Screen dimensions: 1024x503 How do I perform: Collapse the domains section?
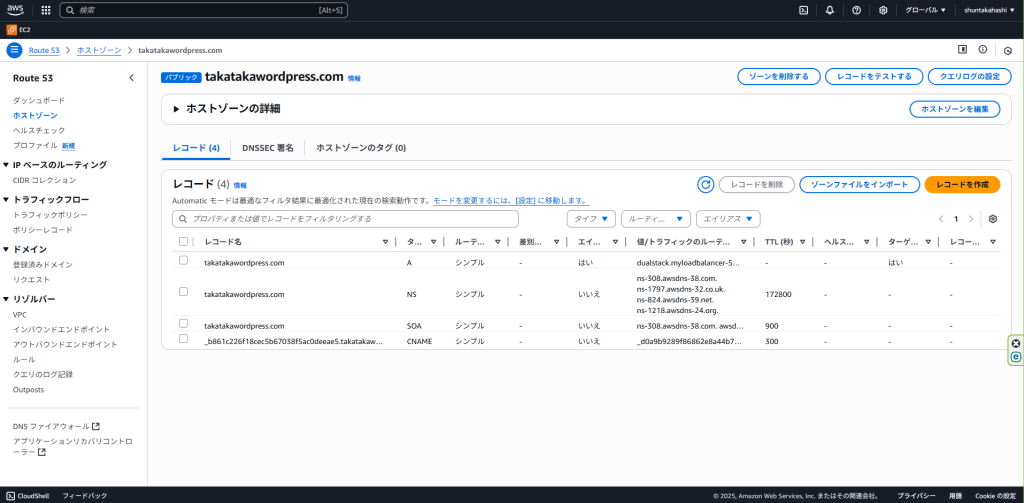(7, 250)
